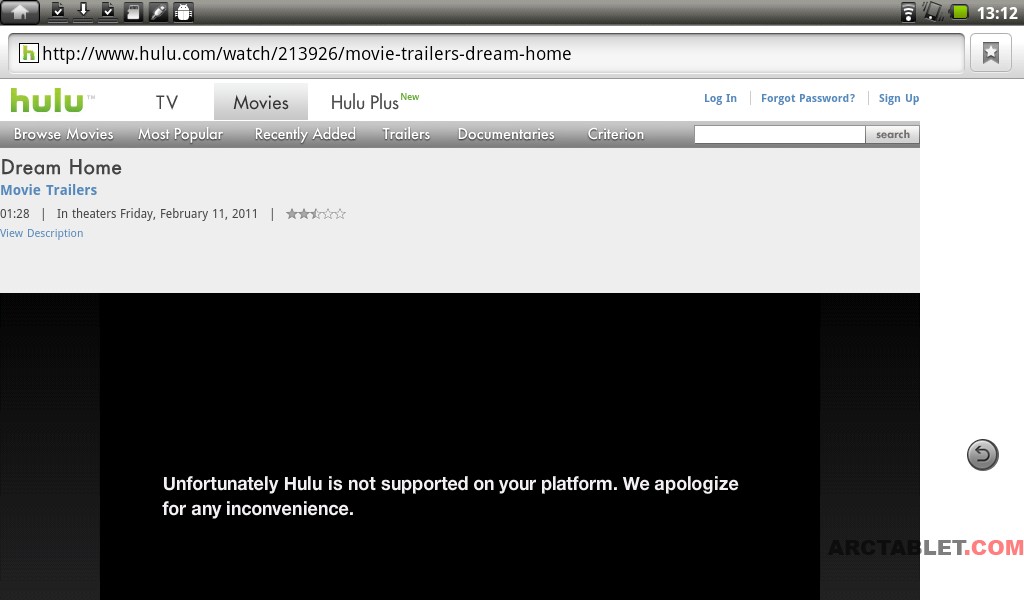Expand the View Description link

pyautogui.click(x=42, y=233)
